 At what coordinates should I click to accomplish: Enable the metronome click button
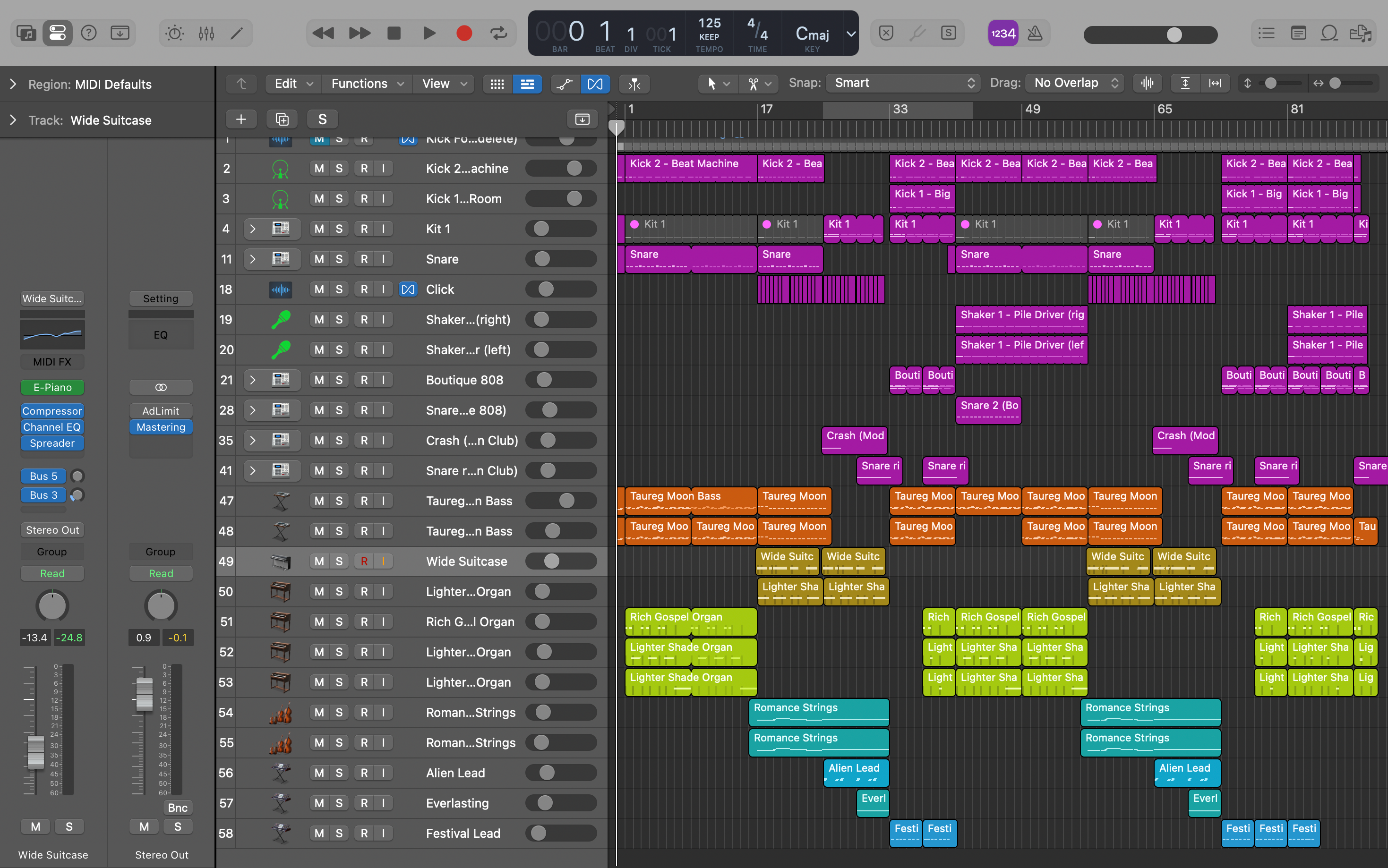1035,34
